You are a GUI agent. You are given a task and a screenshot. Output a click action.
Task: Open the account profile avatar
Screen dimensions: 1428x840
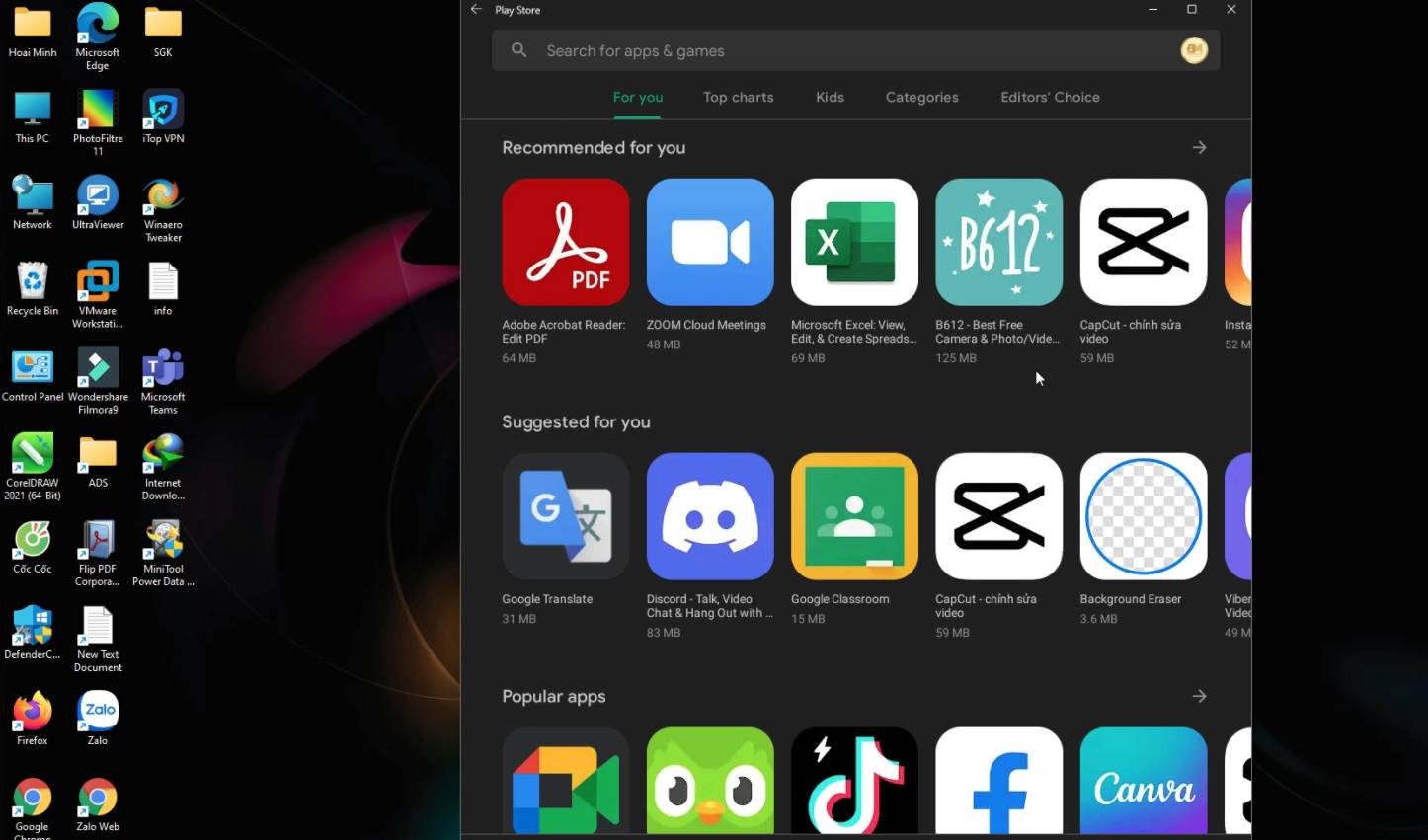pos(1194,50)
